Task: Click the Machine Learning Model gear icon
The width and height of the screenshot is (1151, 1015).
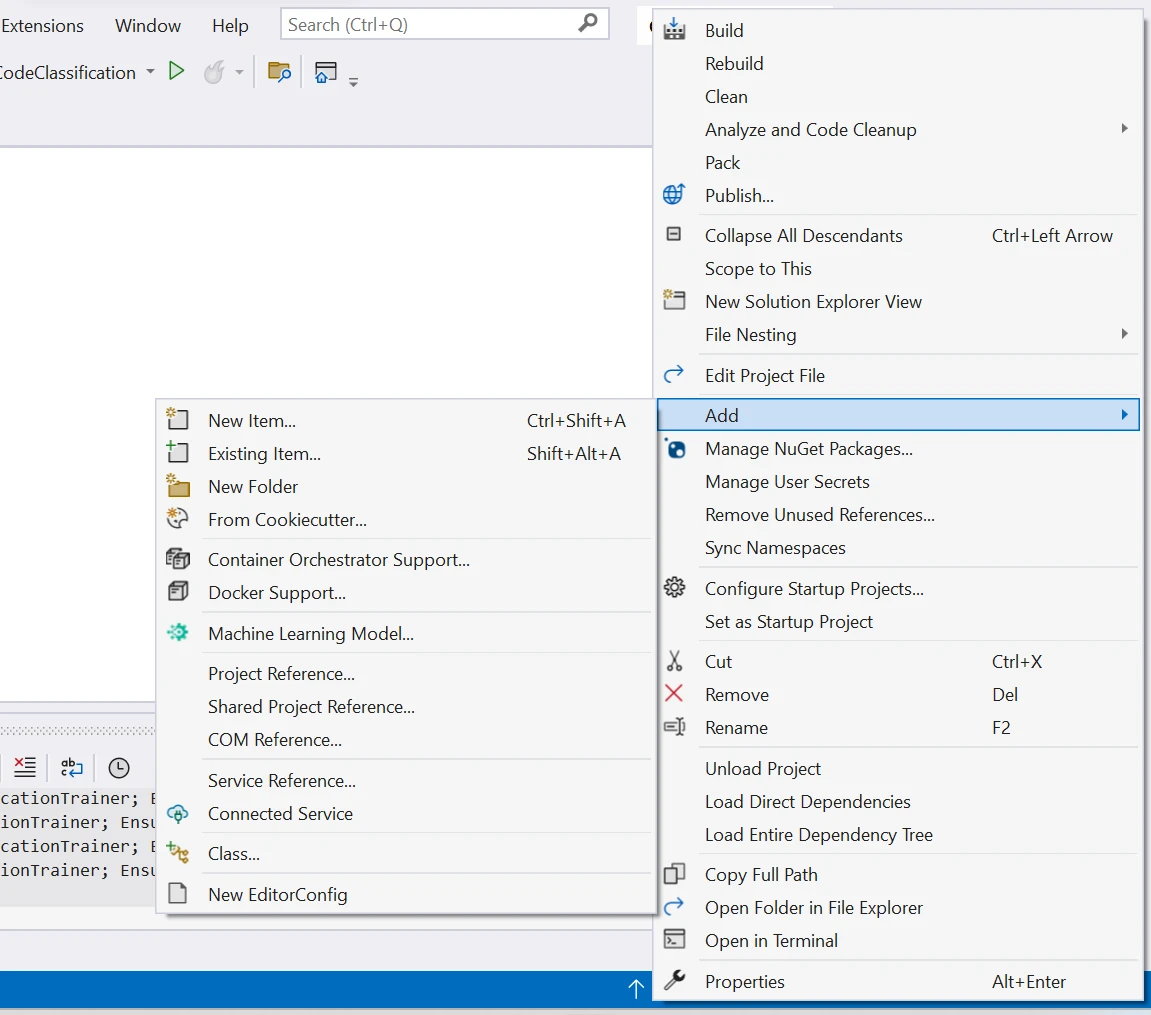Action: pyautogui.click(x=178, y=633)
